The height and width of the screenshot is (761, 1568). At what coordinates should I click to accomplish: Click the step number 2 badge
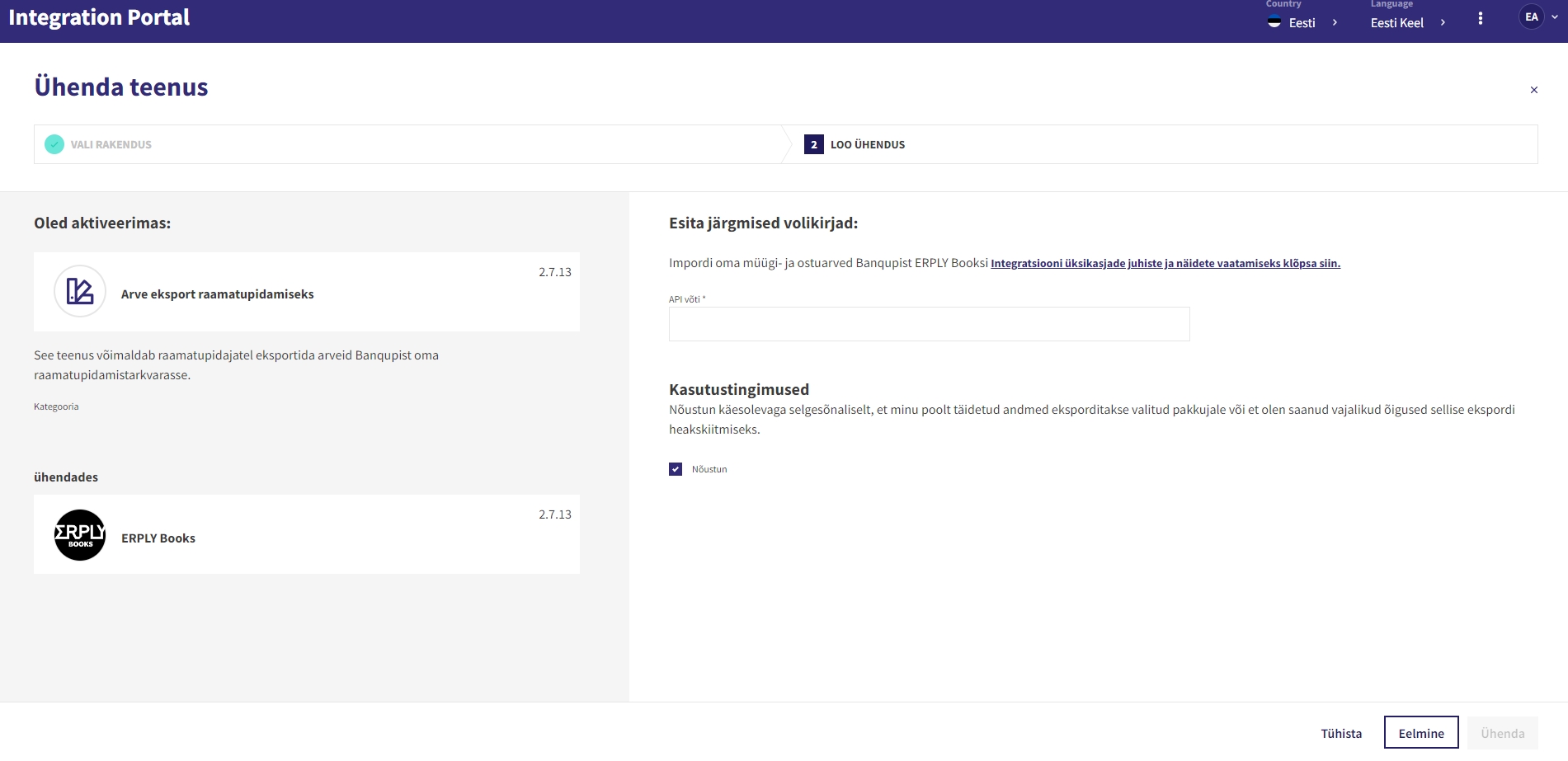pyautogui.click(x=814, y=144)
